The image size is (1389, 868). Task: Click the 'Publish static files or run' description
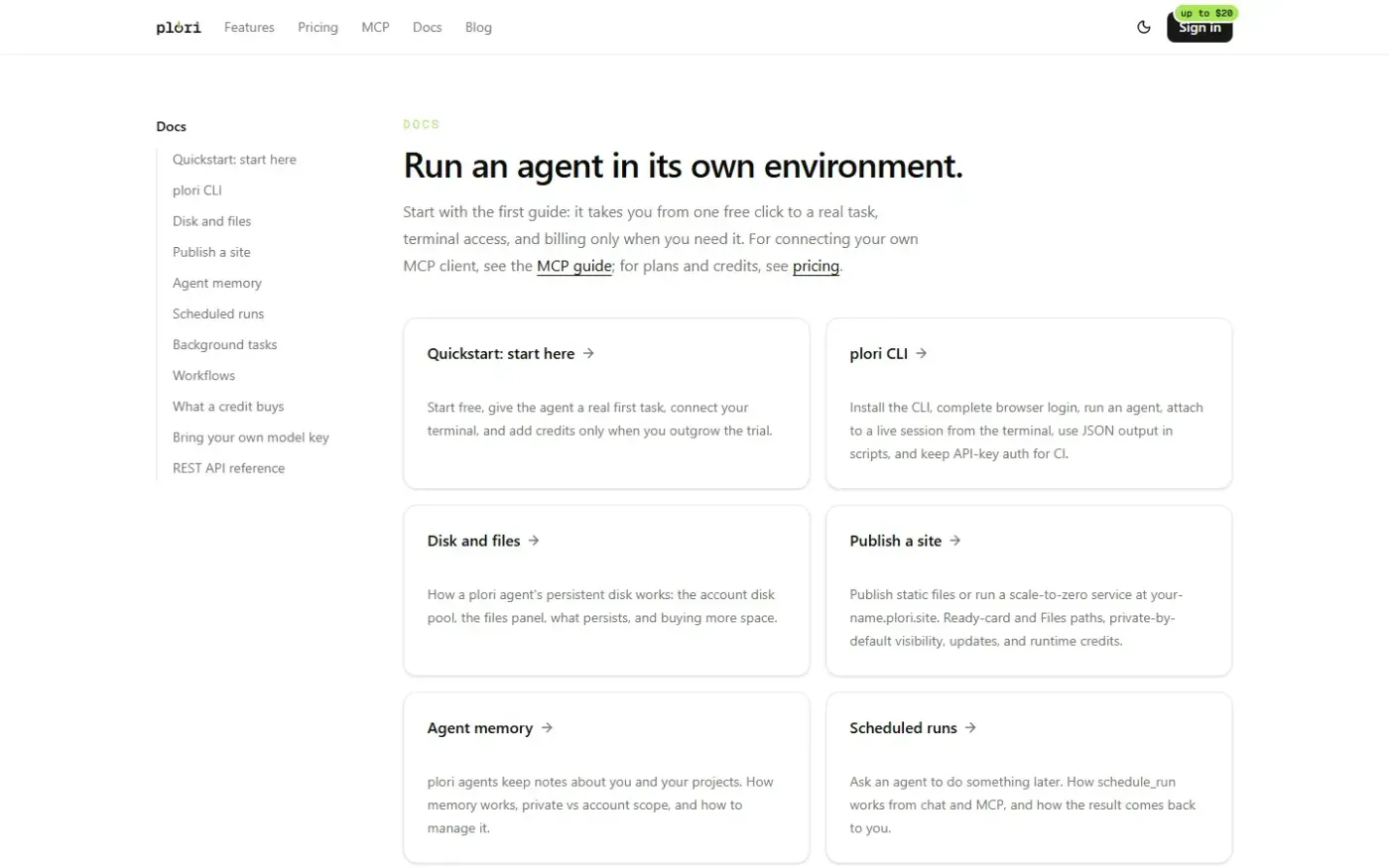point(1016,618)
